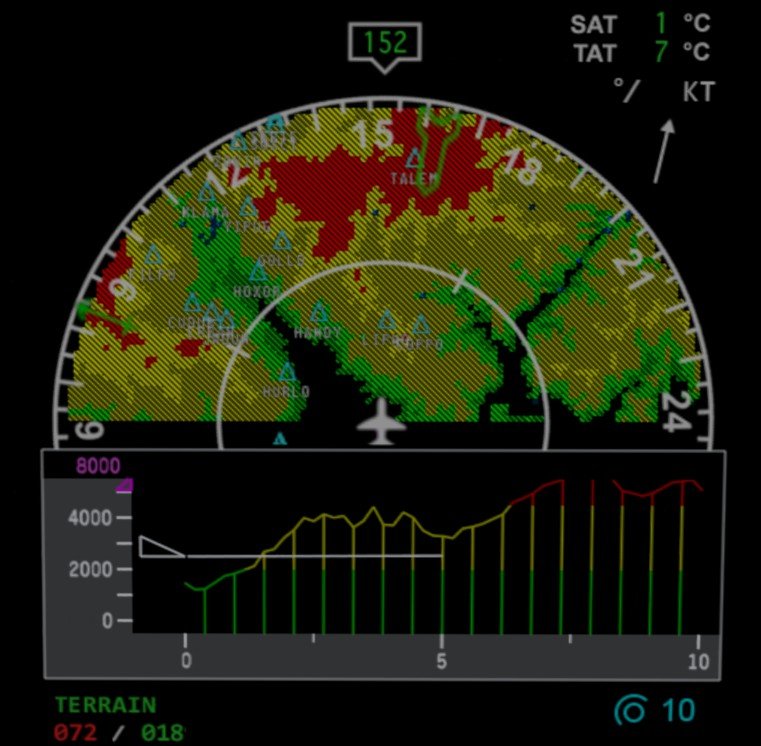Screen dimensions: 761x746
Task: Click the TERRAIN mode label
Action: click(106, 705)
